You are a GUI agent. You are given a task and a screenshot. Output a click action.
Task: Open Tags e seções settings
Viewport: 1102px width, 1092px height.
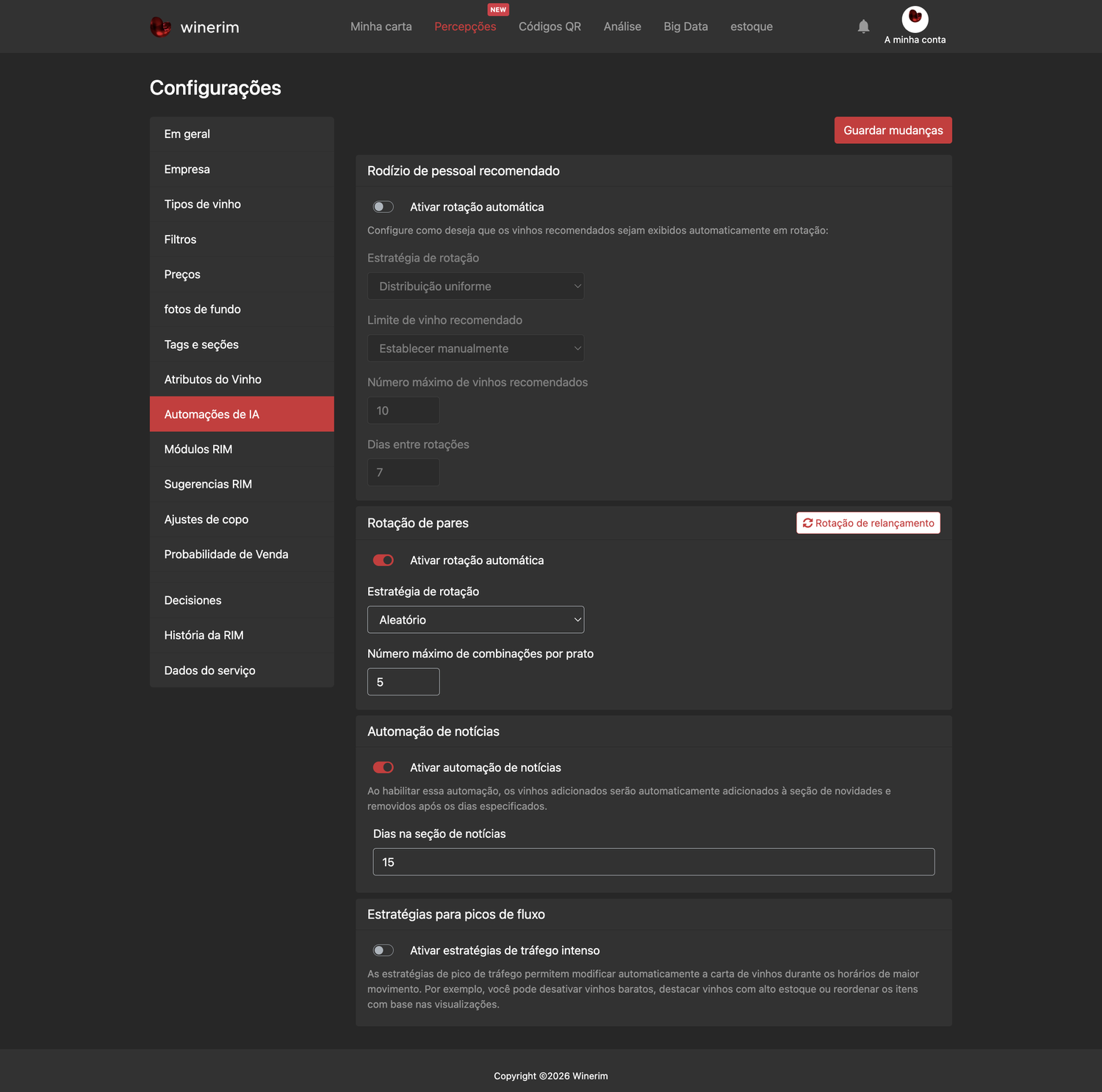[242, 344]
